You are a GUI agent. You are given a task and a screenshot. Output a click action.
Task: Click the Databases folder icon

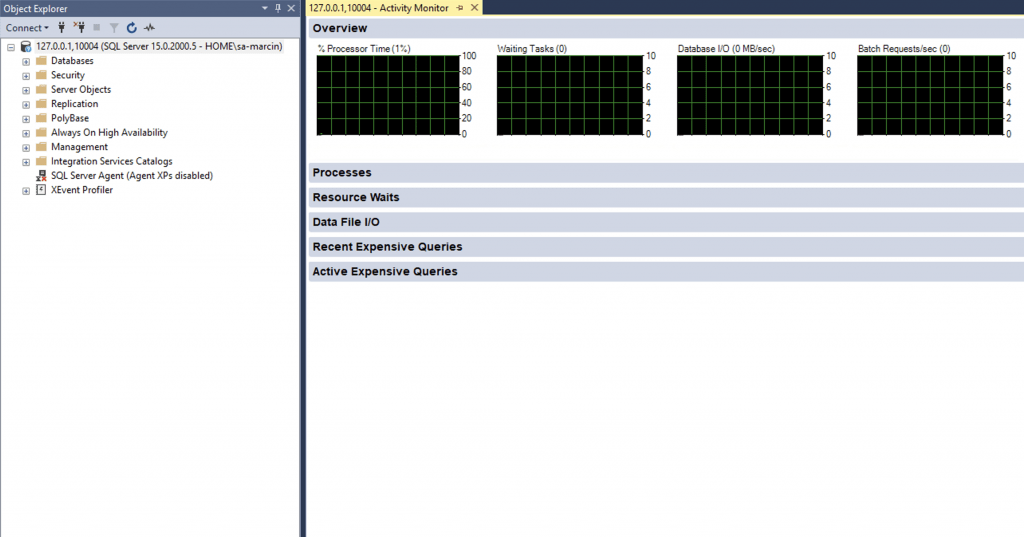[x=41, y=60]
